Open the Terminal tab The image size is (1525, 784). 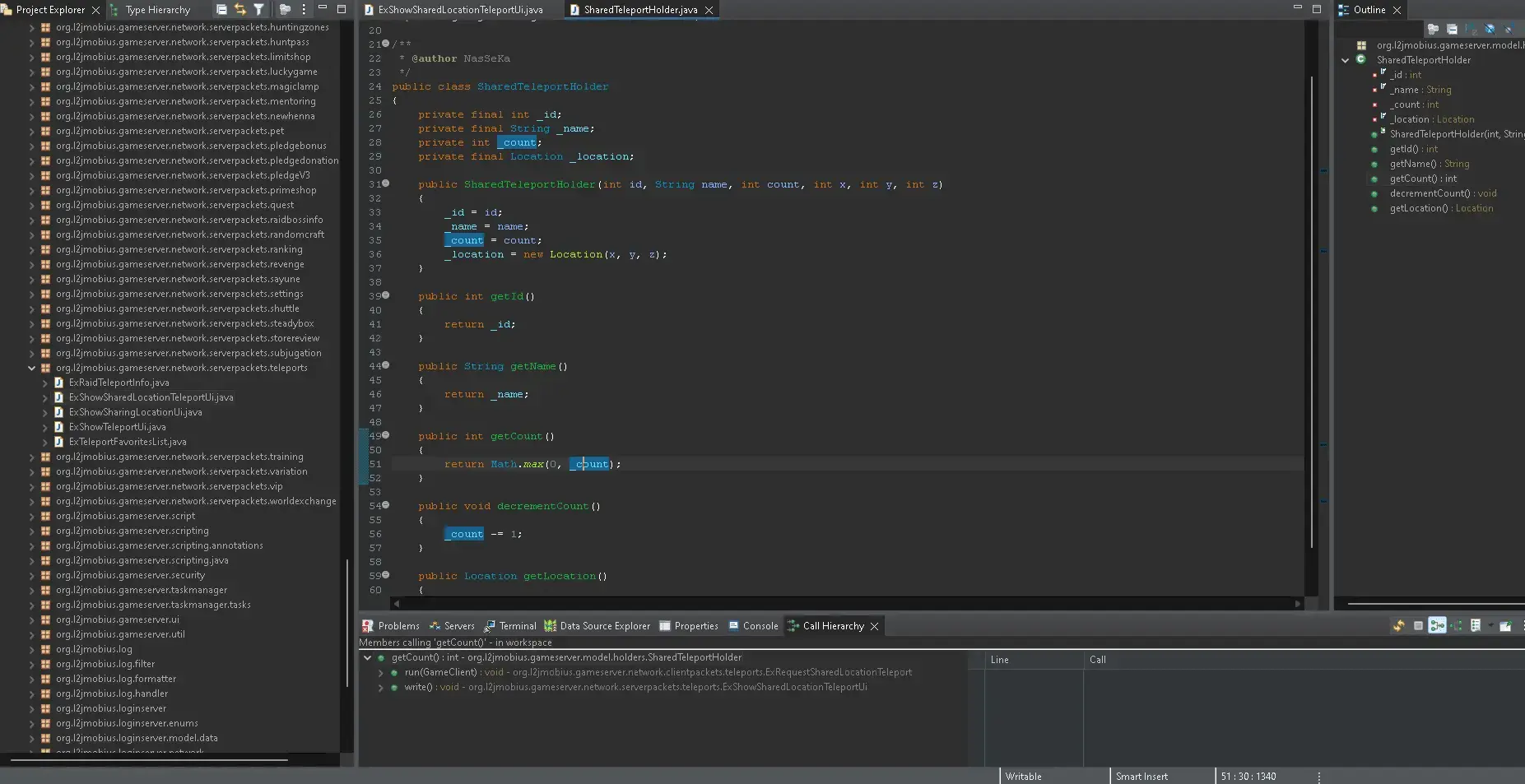tap(510, 626)
